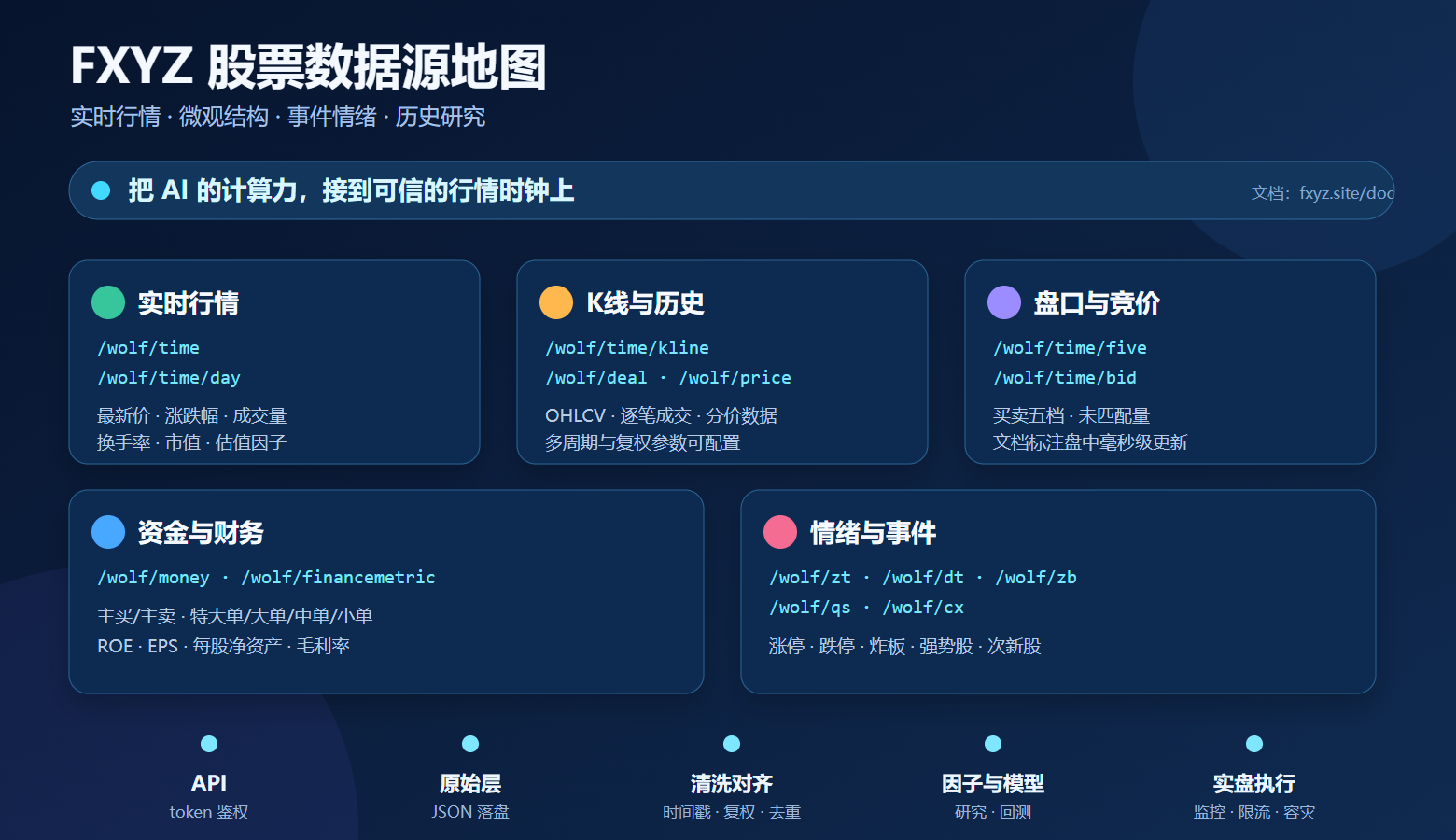Click the pink dot beside 情绪与事件
1456x840 pixels.
pyautogui.click(x=780, y=532)
